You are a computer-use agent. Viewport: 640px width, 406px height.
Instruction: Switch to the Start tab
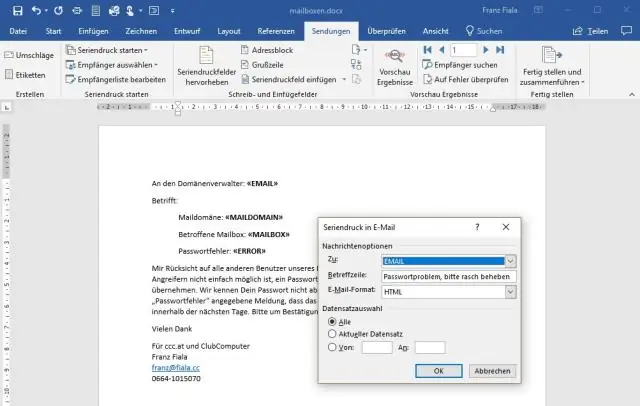click(53, 31)
